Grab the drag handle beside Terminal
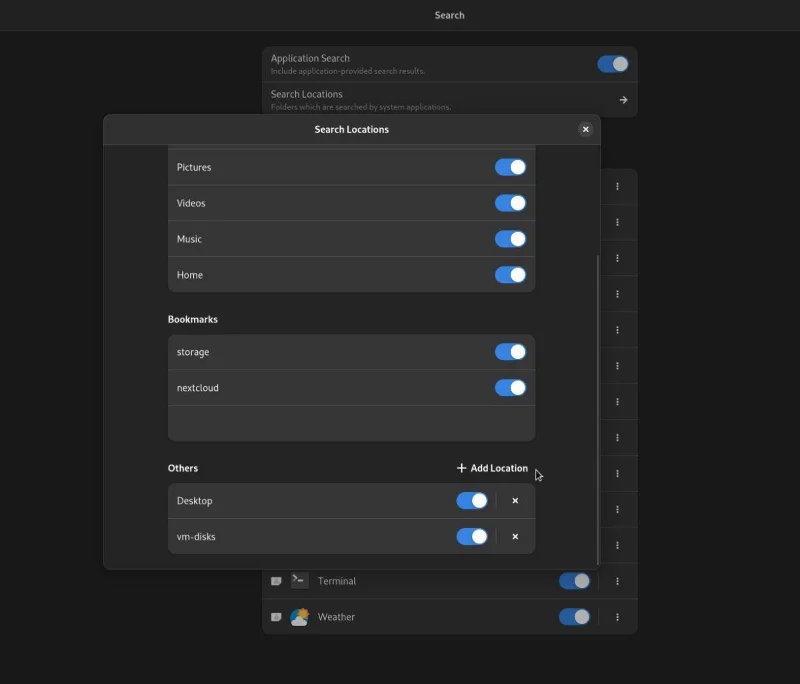This screenshot has width=800, height=684. click(x=276, y=581)
